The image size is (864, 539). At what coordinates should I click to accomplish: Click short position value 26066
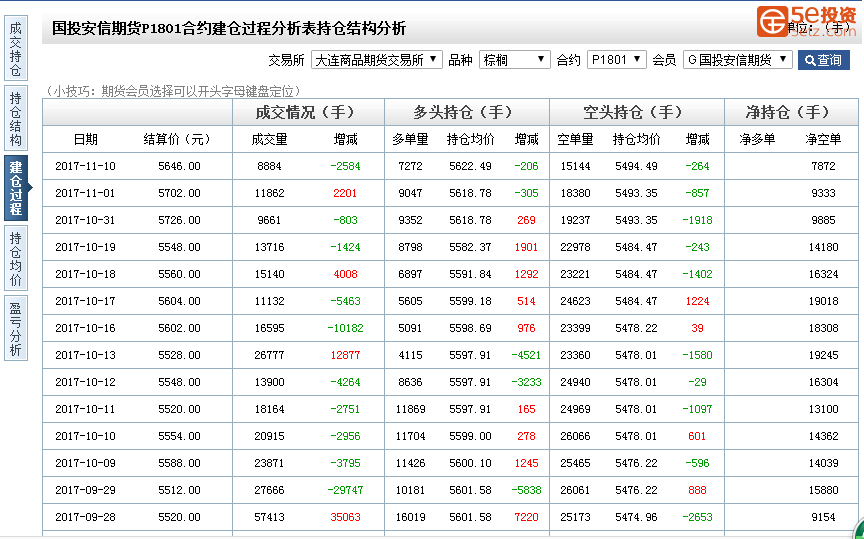575,436
